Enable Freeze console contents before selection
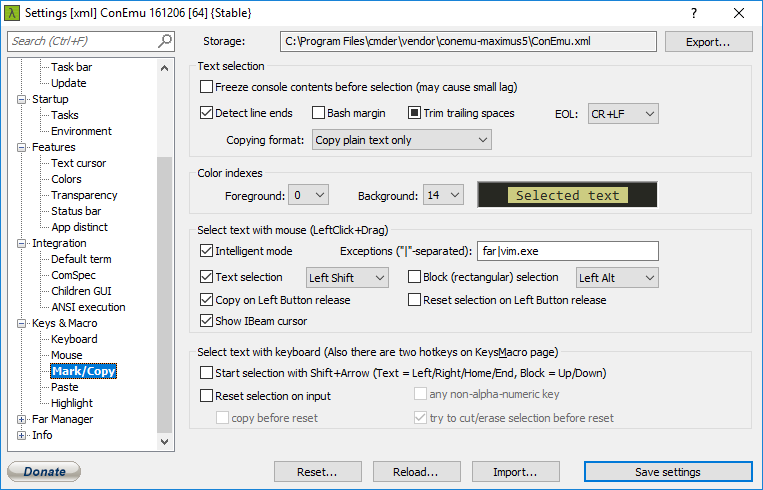Screen dimensions: 763x490 206,87
